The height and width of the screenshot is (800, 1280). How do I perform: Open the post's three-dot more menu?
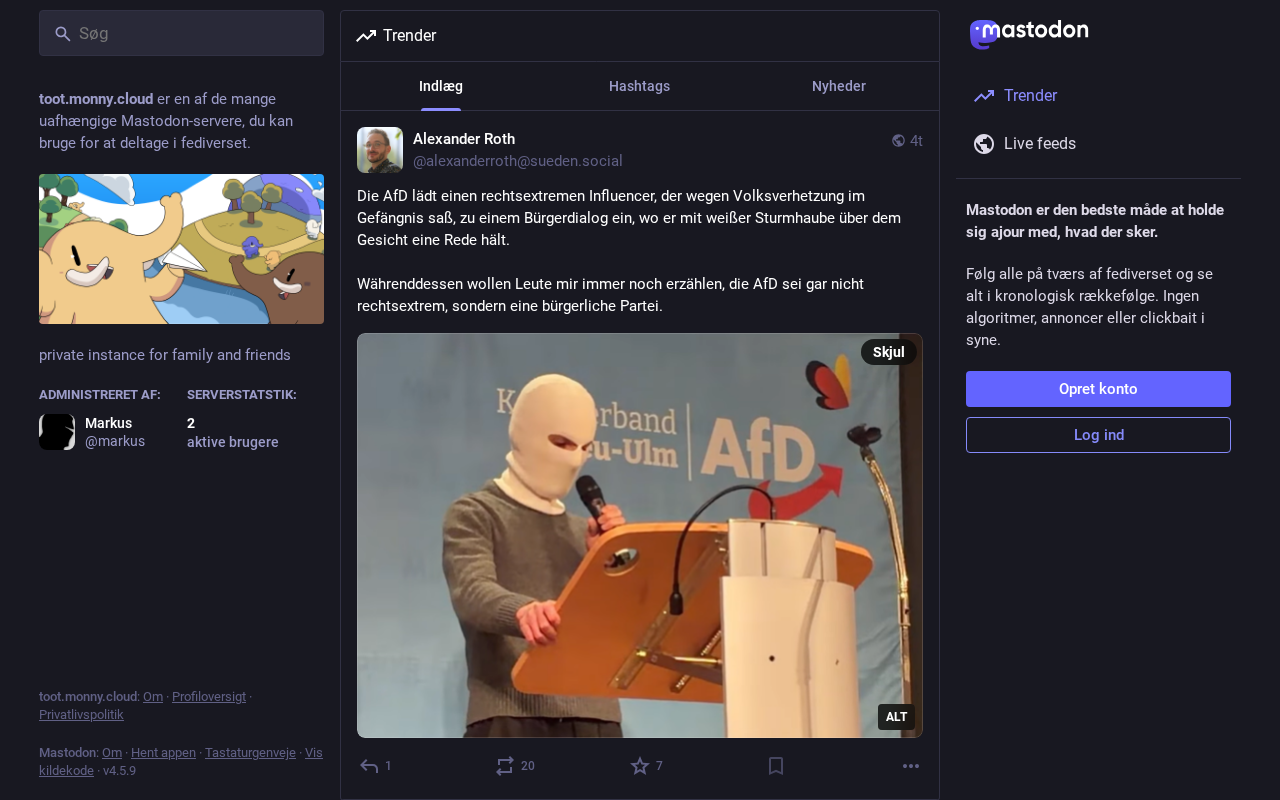click(911, 766)
